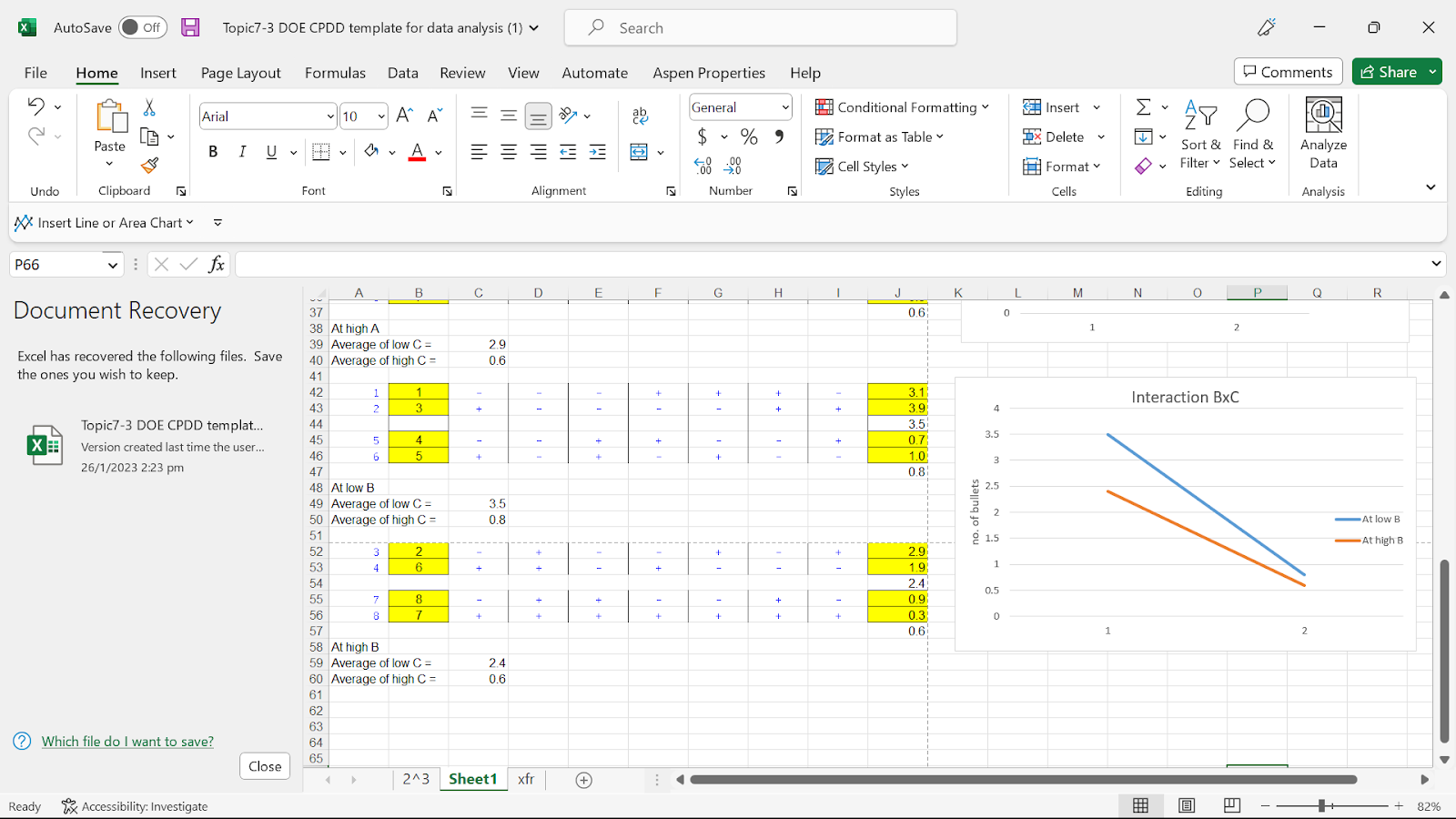Click zoom in plus button
The image size is (1456, 819).
click(x=1399, y=806)
